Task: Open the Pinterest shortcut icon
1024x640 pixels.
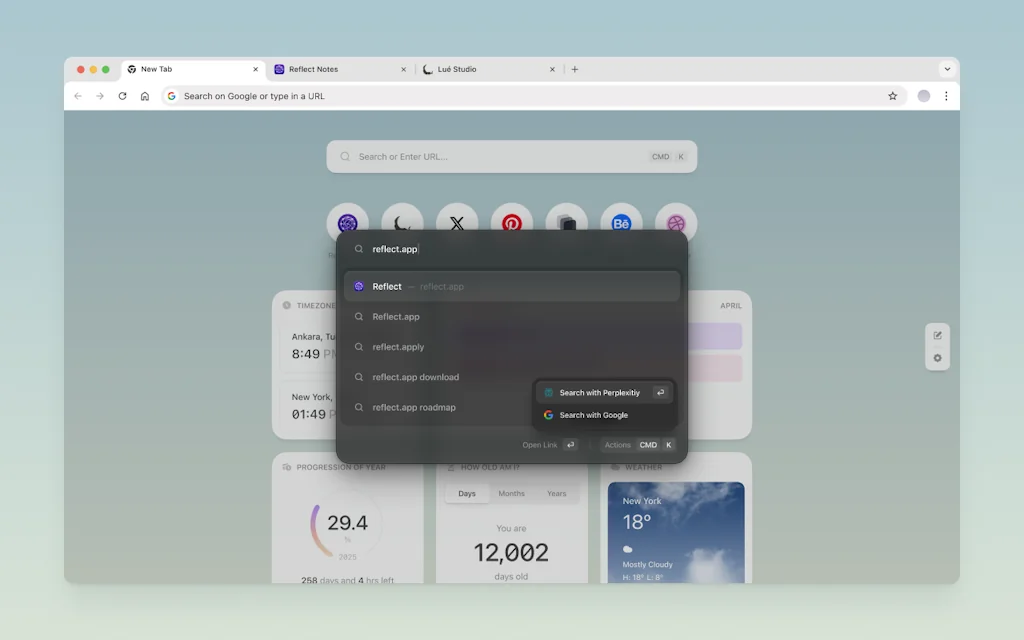Action: pos(512,222)
